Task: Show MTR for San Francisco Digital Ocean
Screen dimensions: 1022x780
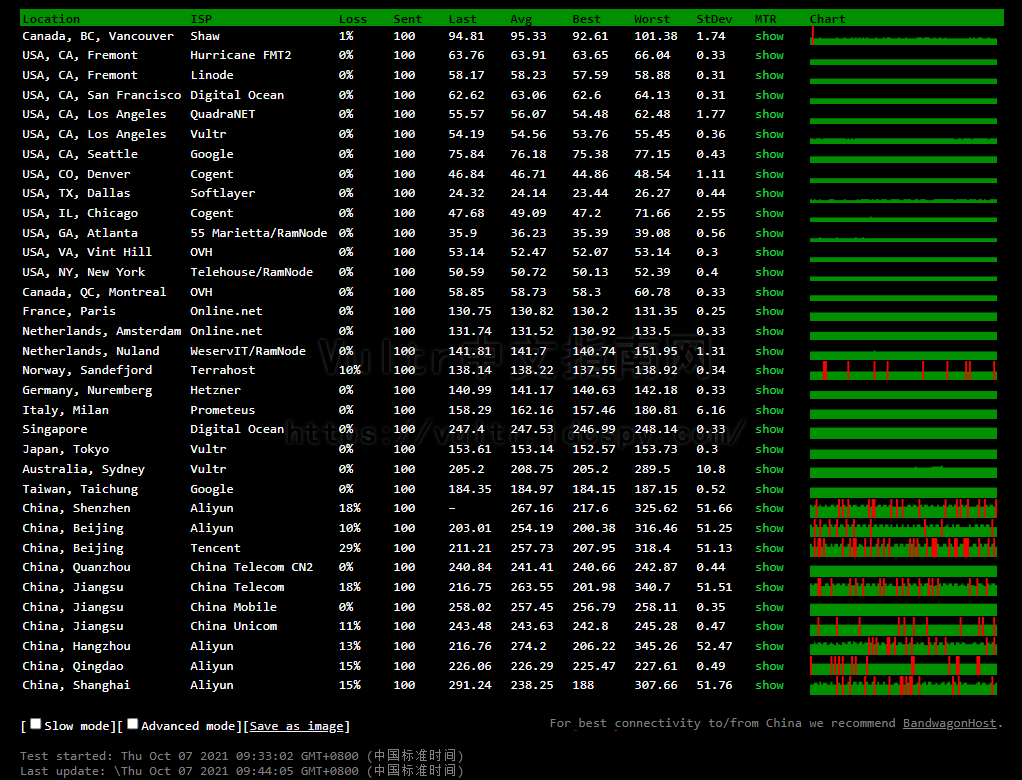Action: pos(769,95)
